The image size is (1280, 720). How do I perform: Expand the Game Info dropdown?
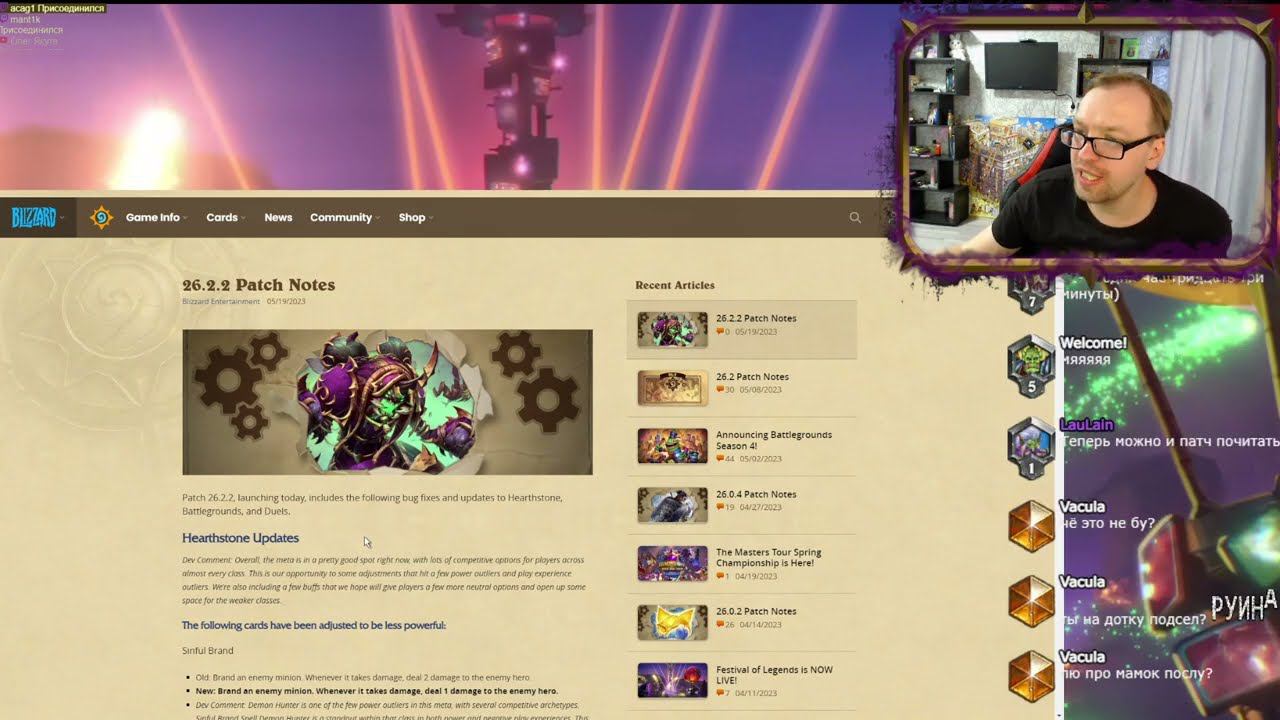[x=156, y=217]
